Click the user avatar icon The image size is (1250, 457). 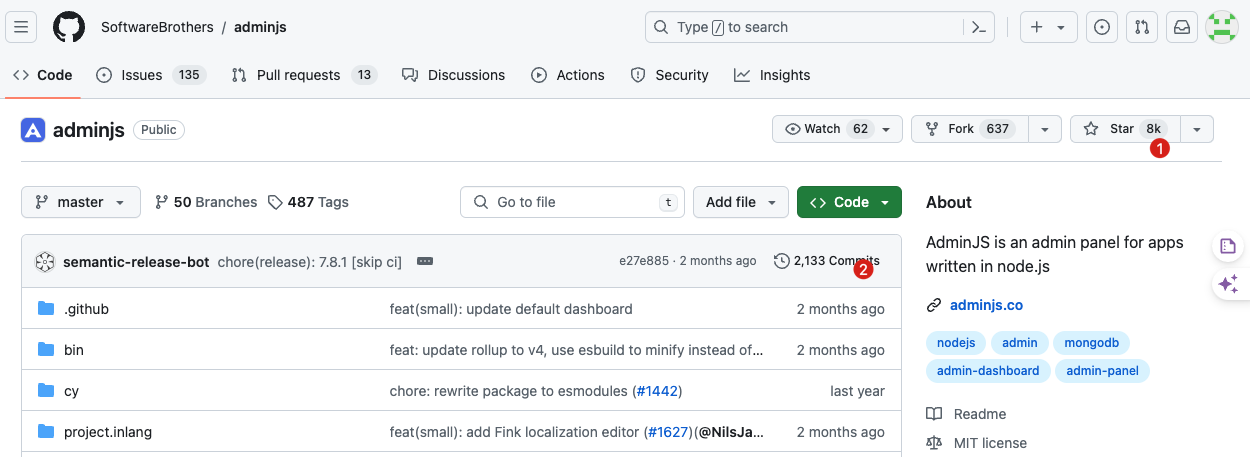pyautogui.click(x=1221, y=27)
